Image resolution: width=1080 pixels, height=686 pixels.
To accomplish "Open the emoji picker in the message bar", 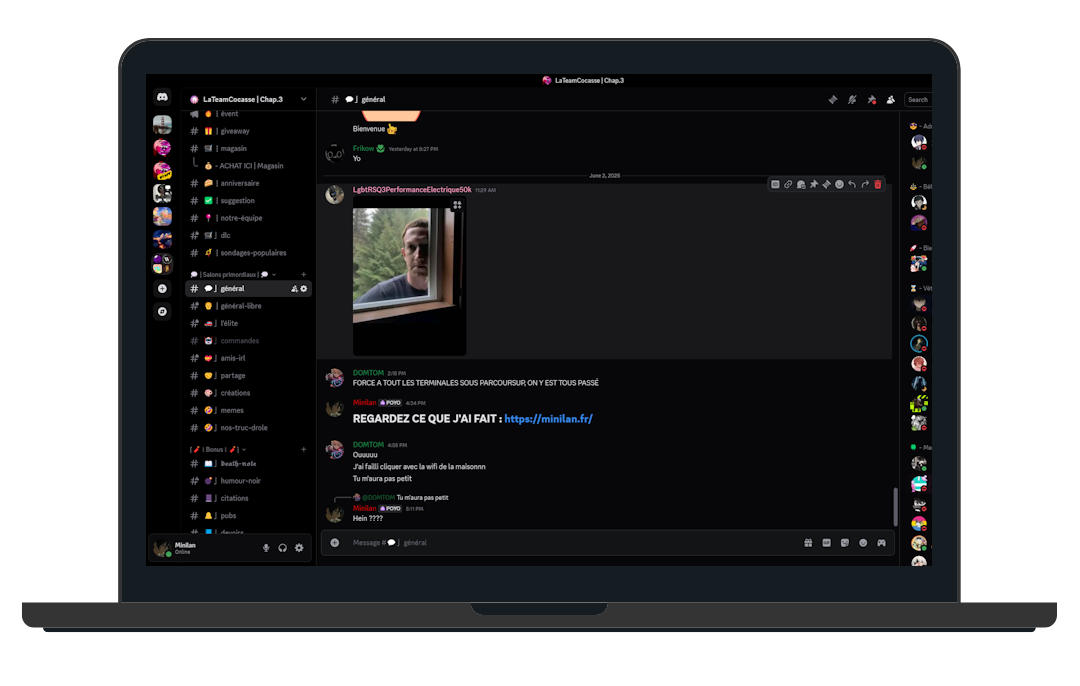I will pos(862,543).
